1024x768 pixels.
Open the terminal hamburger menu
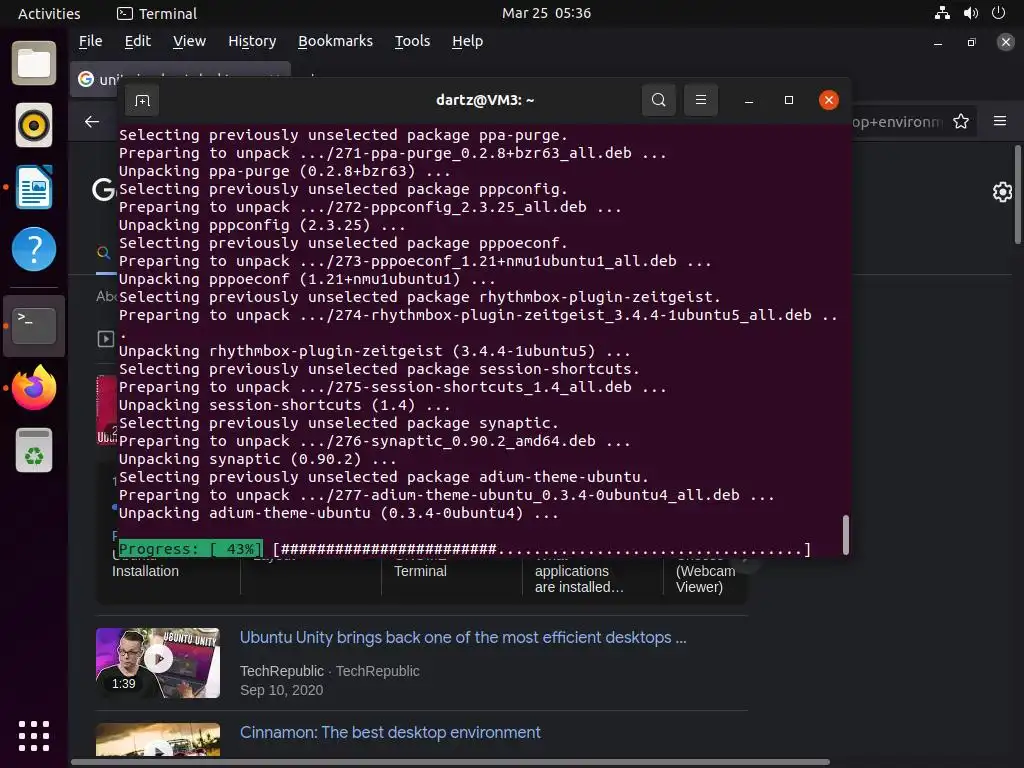(701, 100)
